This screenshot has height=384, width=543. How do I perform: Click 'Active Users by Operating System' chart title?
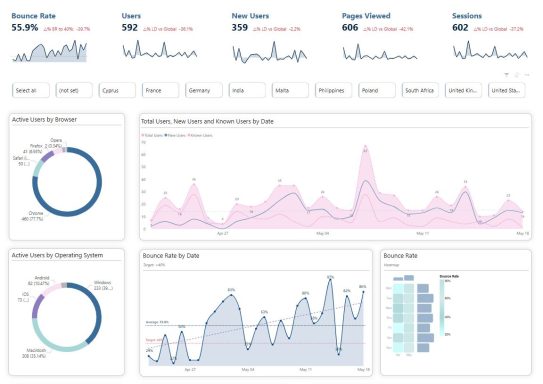pyautogui.click(x=57, y=255)
